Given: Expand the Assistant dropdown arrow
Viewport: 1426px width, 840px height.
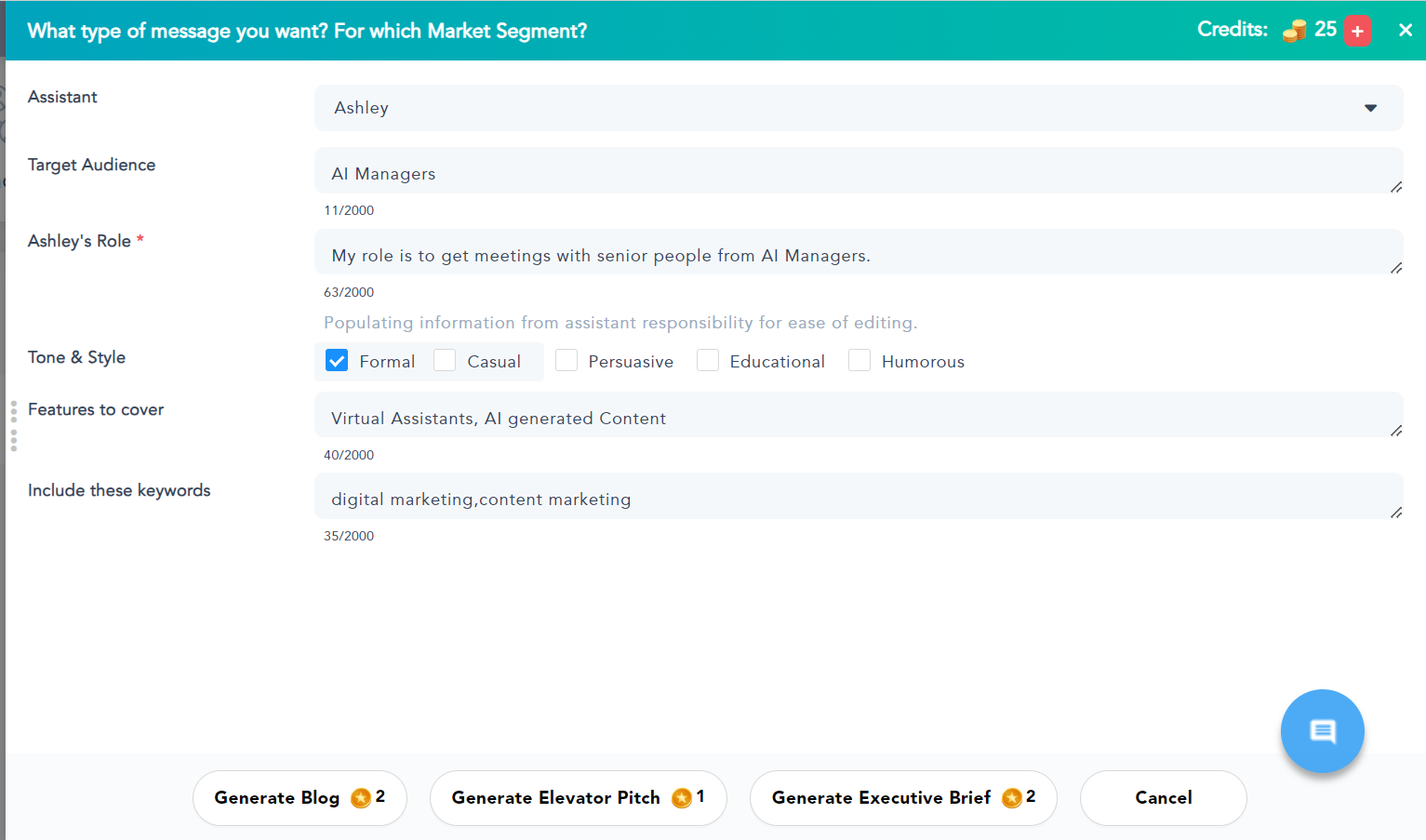Looking at the screenshot, I should [1370, 108].
